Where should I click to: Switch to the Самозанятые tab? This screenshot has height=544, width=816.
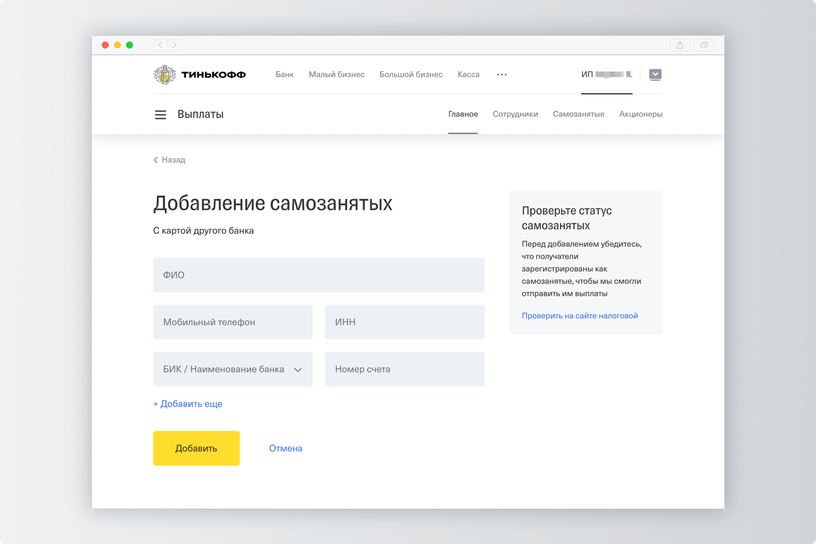pyautogui.click(x=578, y=114)
